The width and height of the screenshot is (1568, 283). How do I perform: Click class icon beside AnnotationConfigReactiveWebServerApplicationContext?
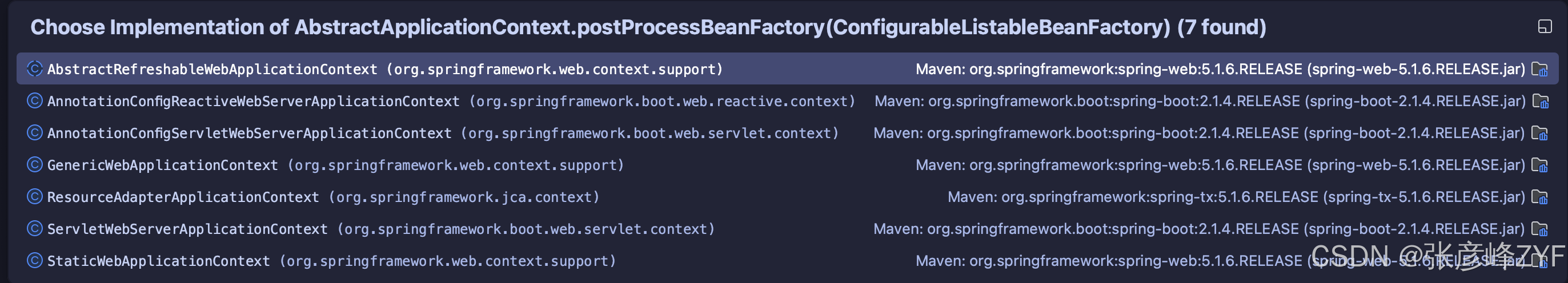point(35,101)
